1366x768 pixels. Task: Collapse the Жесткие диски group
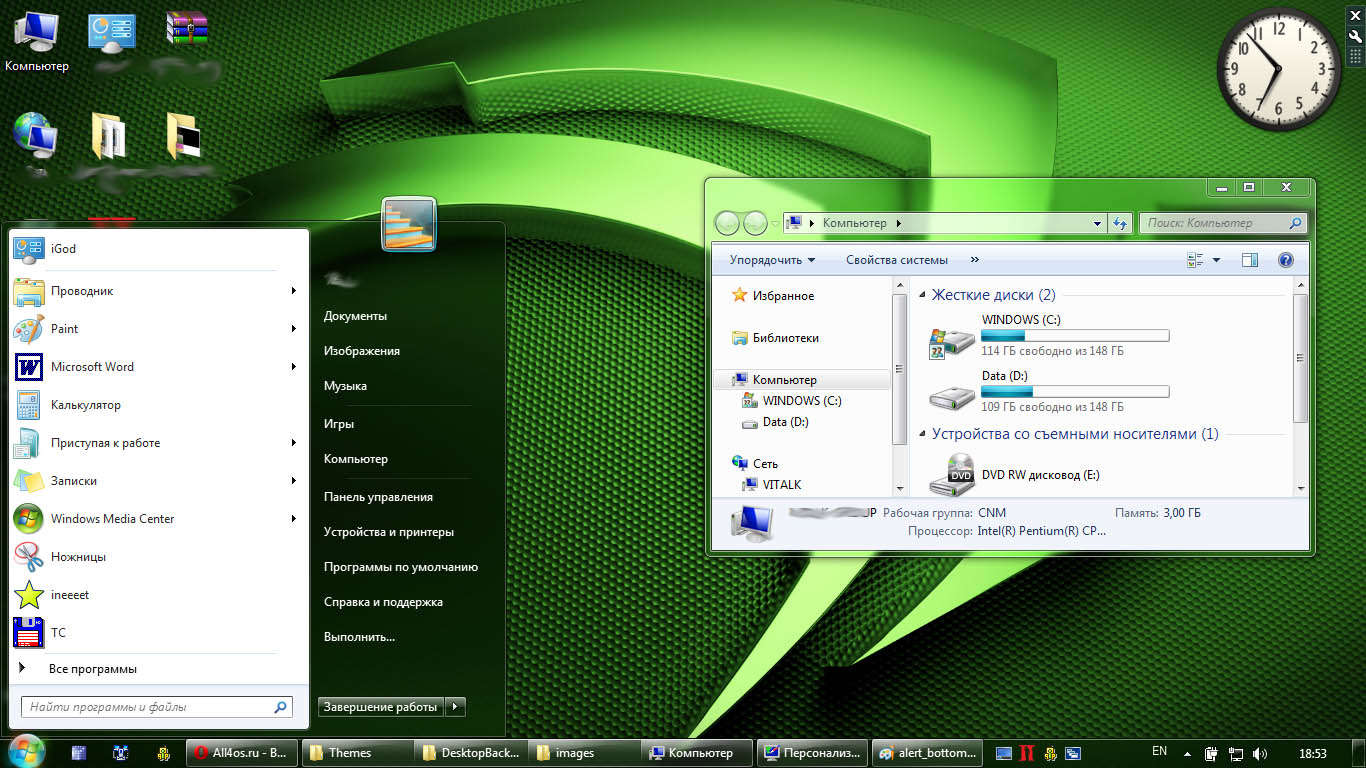[x=922, y=295]
